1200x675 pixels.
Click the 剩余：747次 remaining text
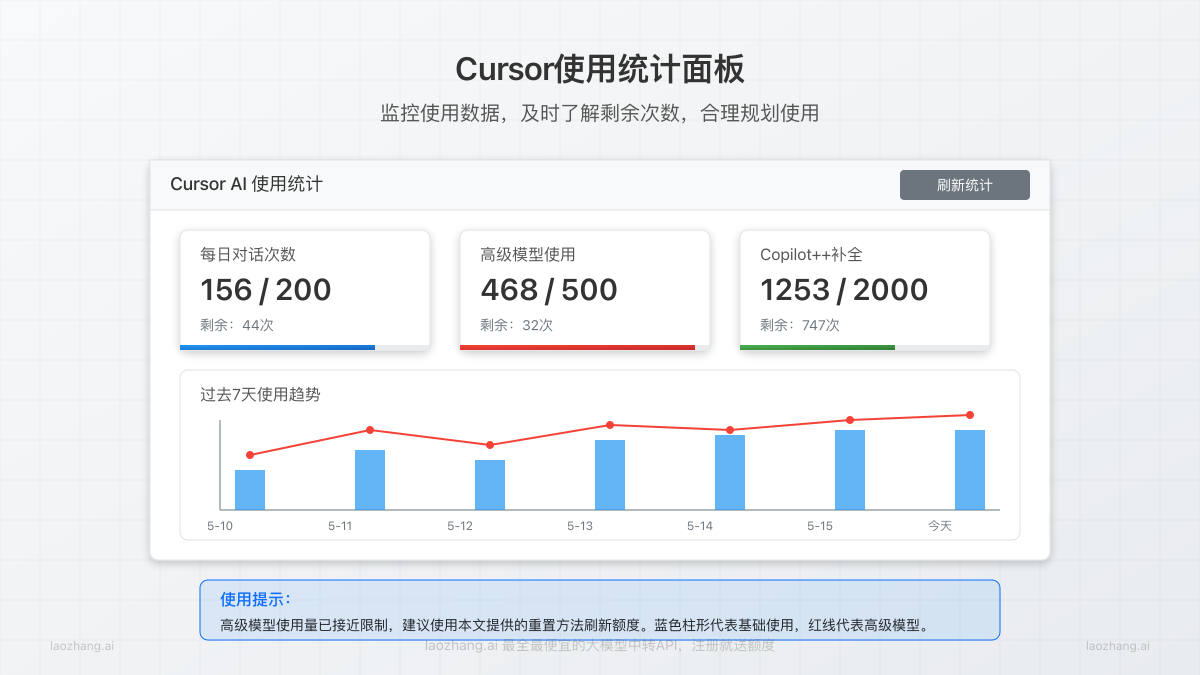(x=800, y=325)
